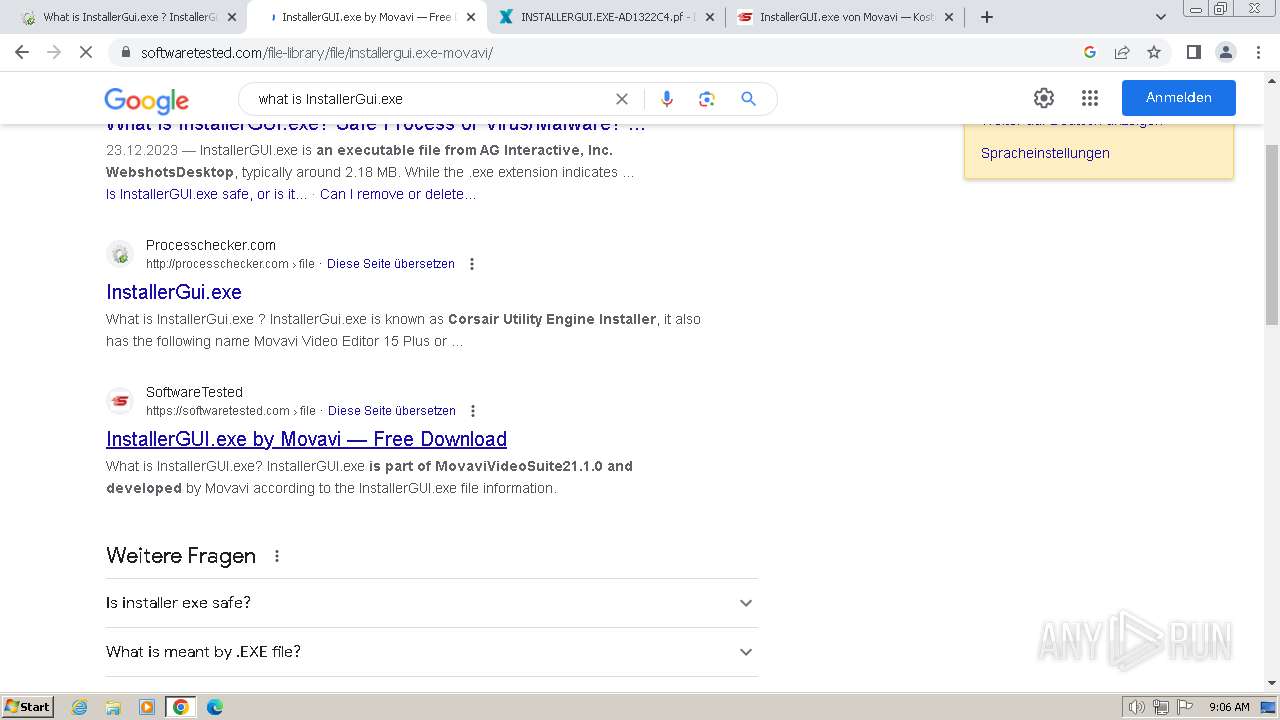Open 'Can I remove or delete...' sublink
The image size is (1280, 720).
398,194
